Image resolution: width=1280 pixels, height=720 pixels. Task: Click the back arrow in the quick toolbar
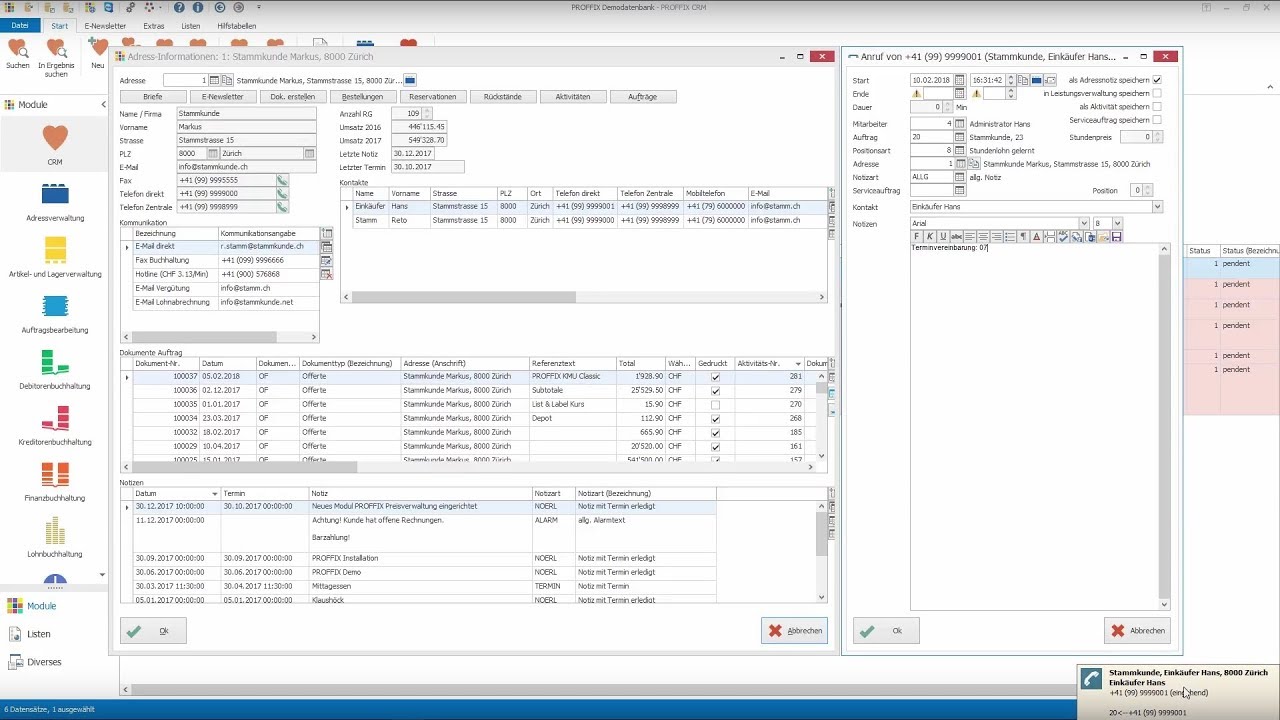click(220, 8)
